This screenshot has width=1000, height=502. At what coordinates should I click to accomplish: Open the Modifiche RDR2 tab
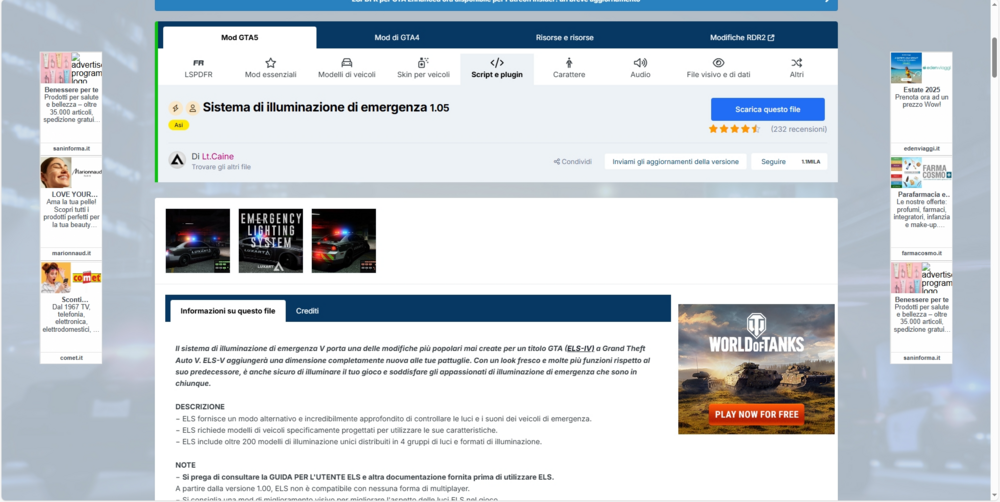[x=742, y=38]
